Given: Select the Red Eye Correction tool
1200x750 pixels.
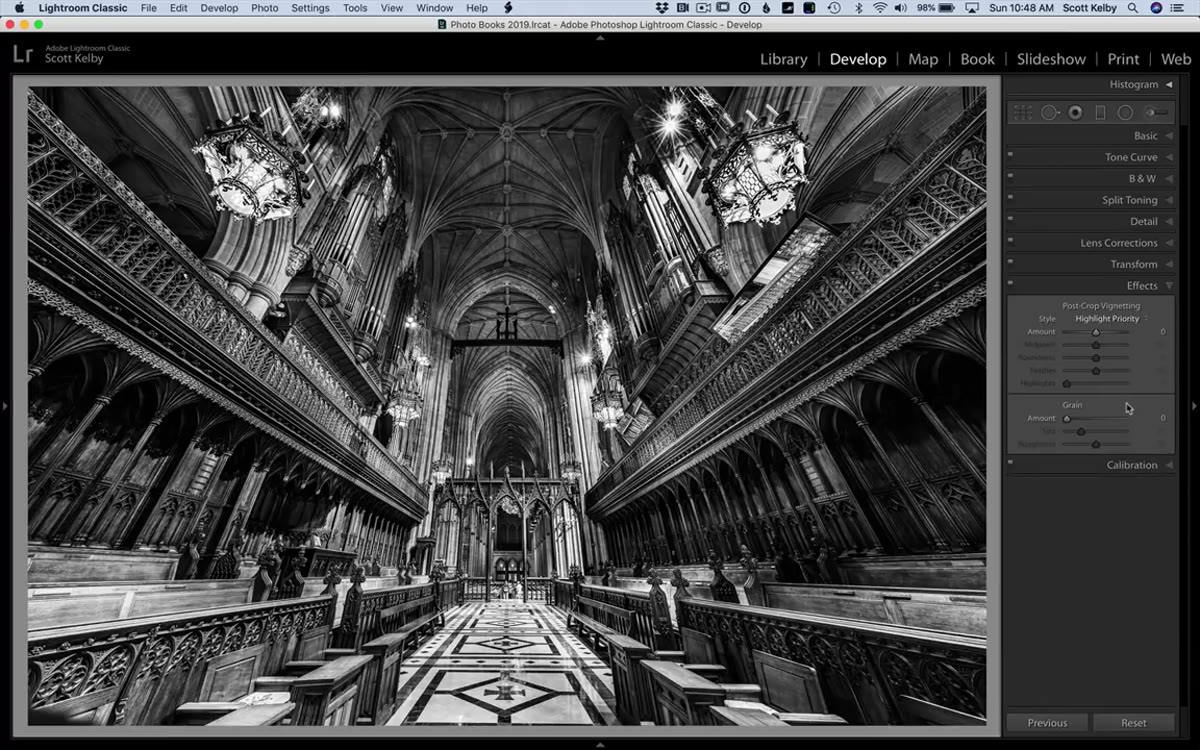Looking at the screenshot, I should coord(1075,113).
